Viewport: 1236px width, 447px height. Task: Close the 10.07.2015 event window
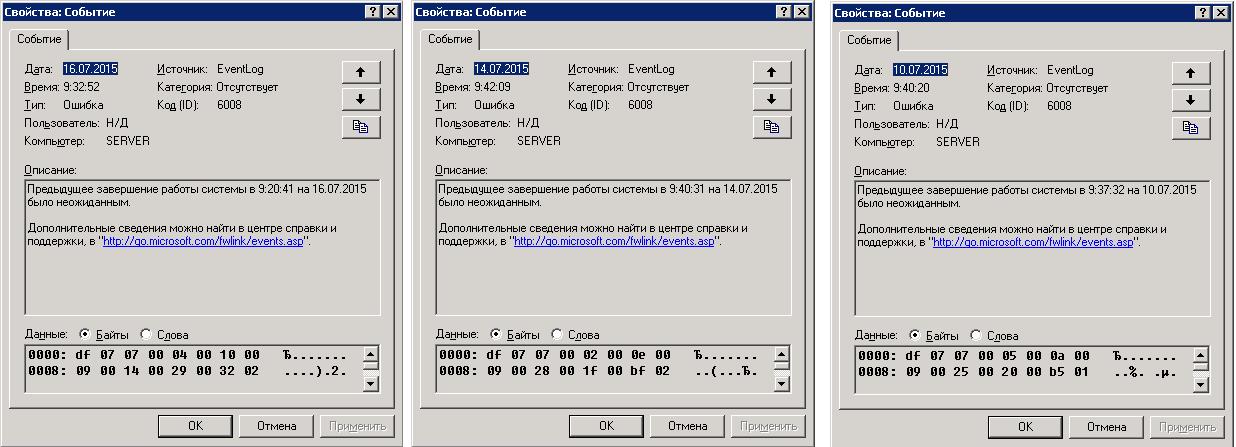click(x=1220, y=11)
